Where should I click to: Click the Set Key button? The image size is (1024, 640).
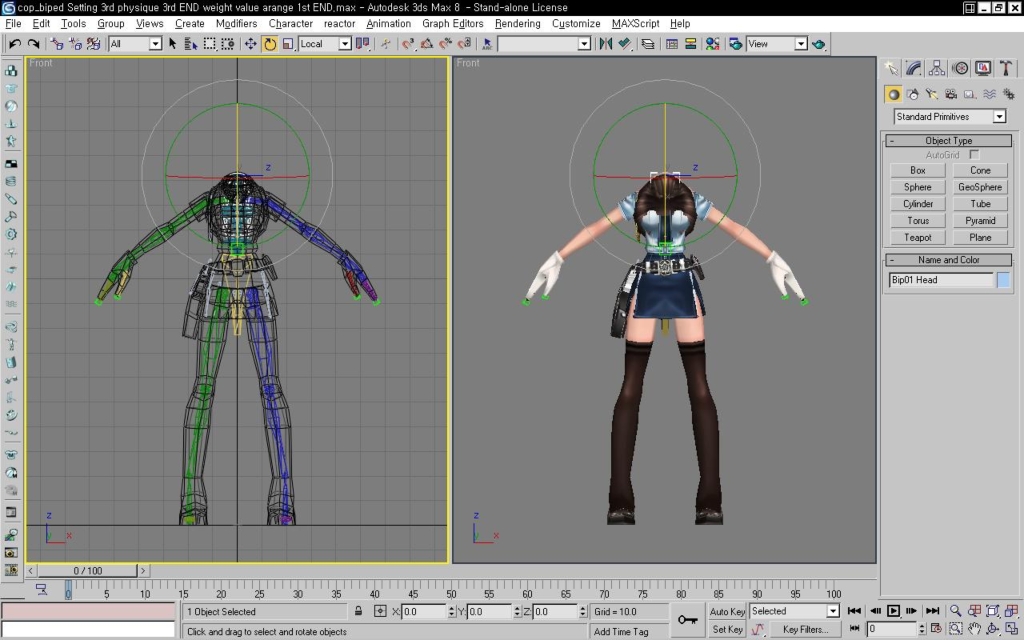[727, 630]
